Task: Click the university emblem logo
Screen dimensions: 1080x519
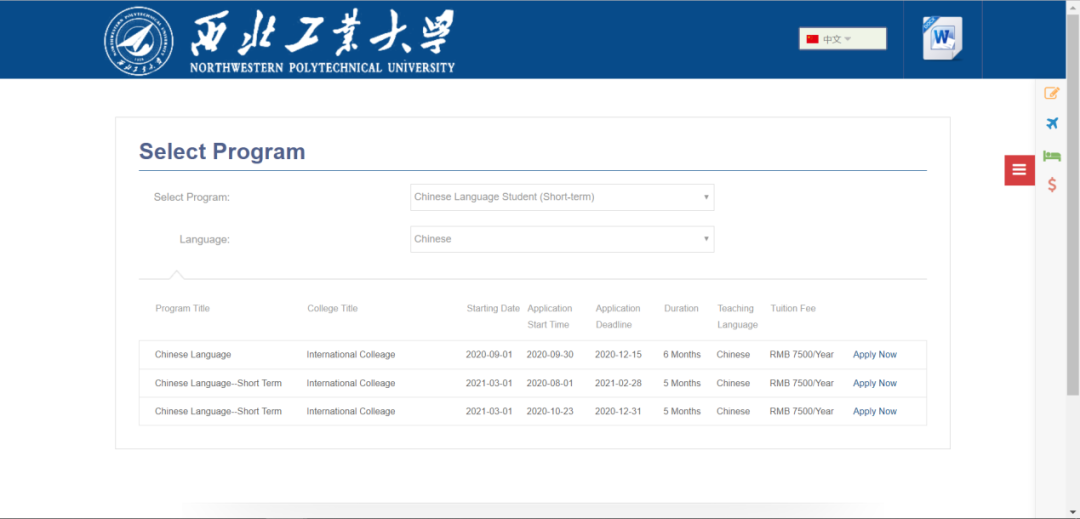Action: 139,41
